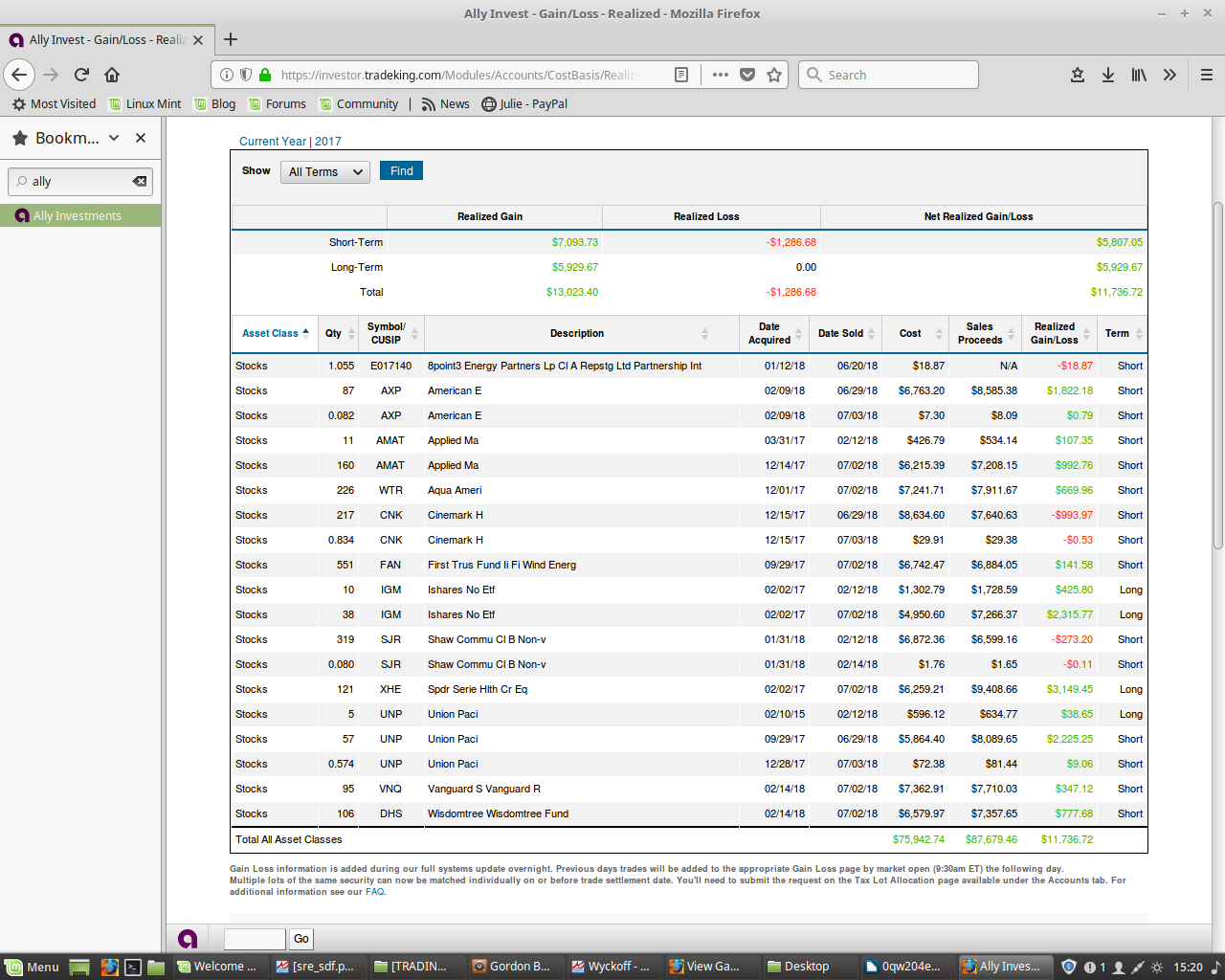Viewport: 1225px width, 980px height.
Task: Open the News feed bookmark
Action: pyautogui.click(x=445, y=103)
